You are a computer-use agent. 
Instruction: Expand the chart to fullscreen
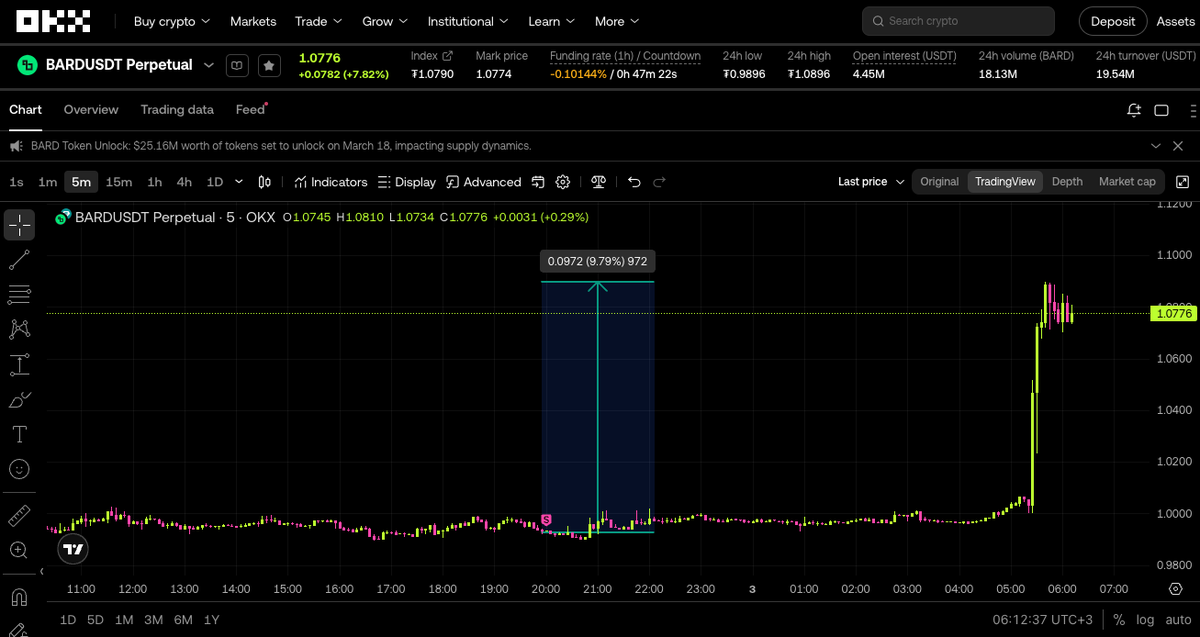pyautogui.click(x=1183, y=182)
